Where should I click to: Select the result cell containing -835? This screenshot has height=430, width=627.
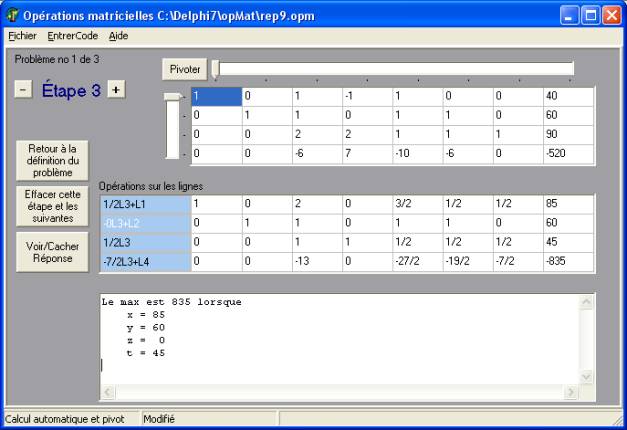569,262
